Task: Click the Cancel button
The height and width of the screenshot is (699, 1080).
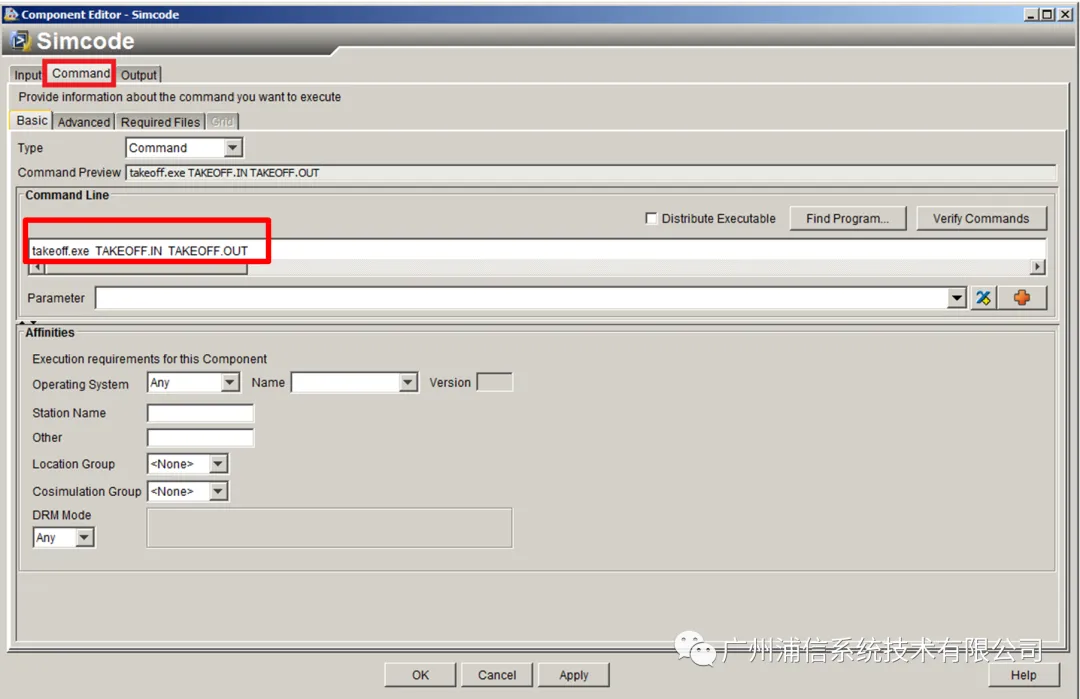Action: coord(497,675)
